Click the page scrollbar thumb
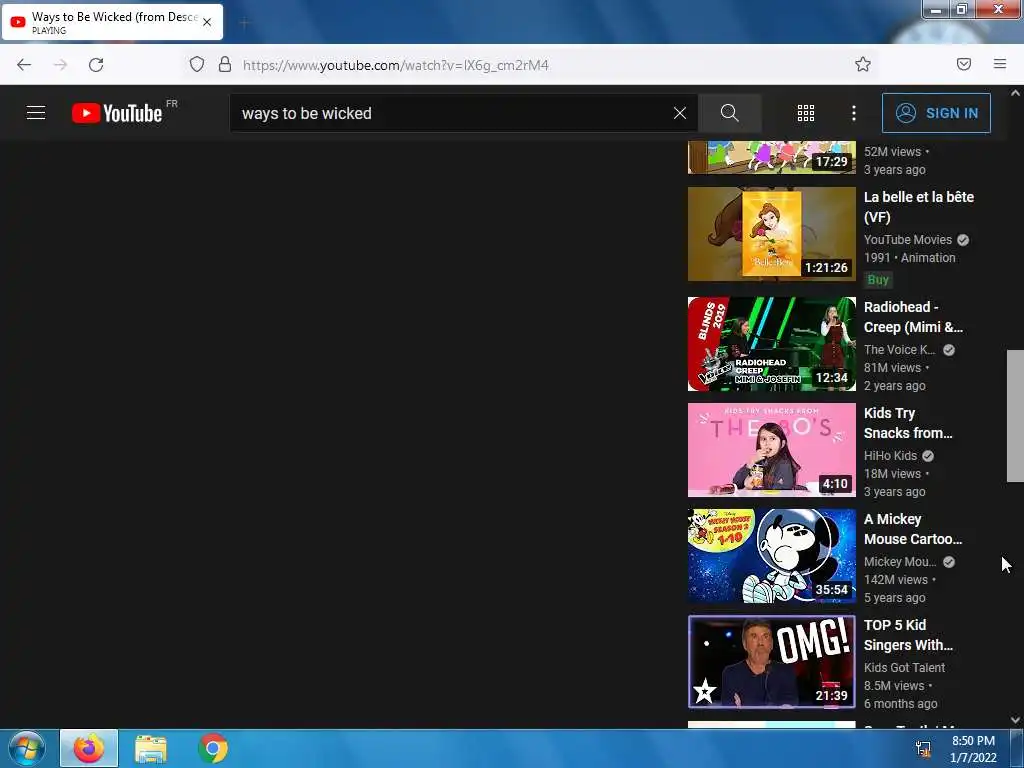The image size is (1024, 768). [1015, 416]
